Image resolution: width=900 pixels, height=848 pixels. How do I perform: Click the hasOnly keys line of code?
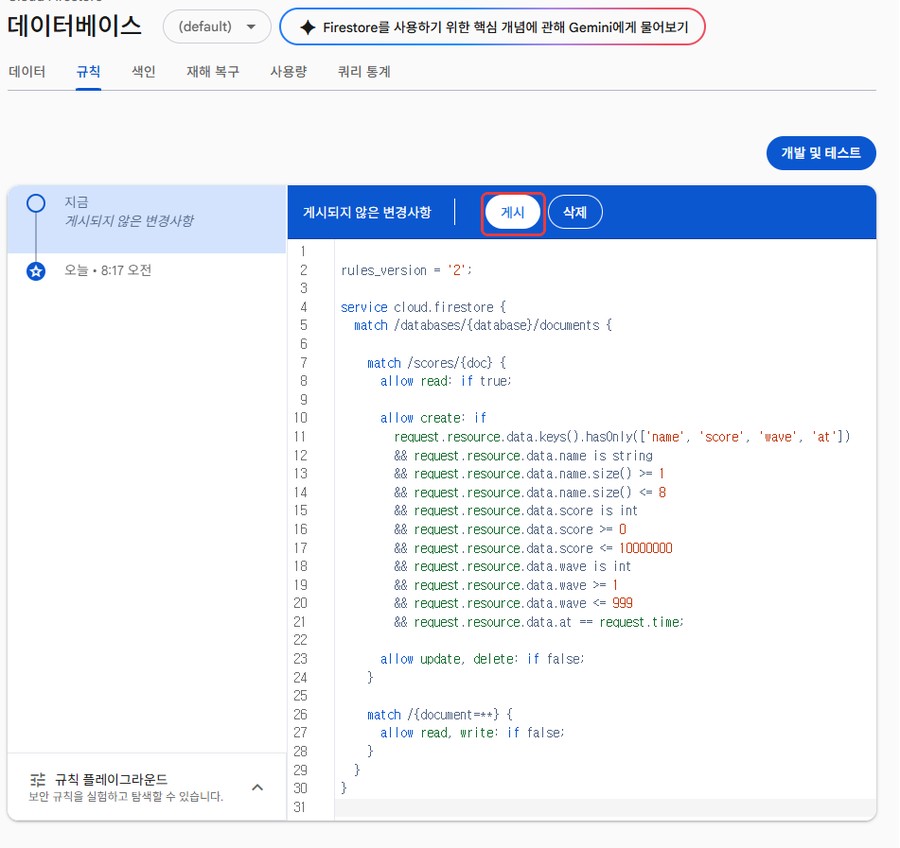click(622, 437)
